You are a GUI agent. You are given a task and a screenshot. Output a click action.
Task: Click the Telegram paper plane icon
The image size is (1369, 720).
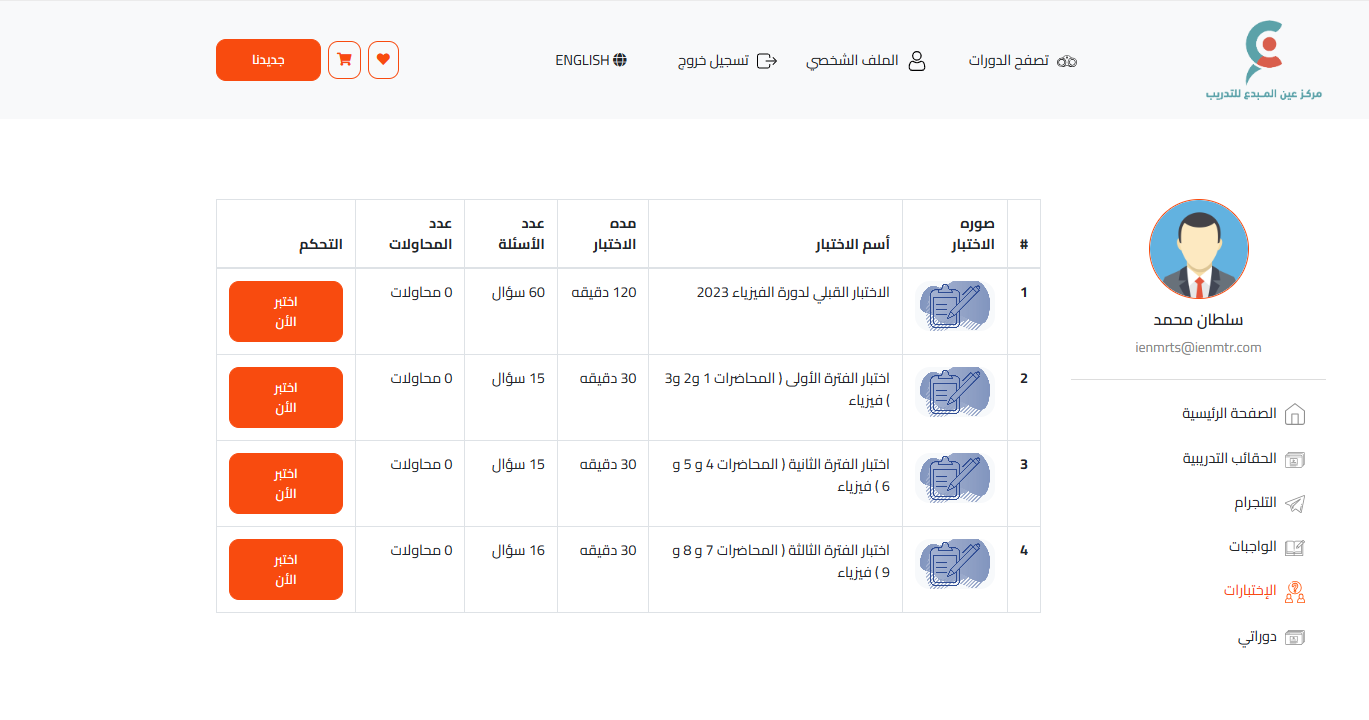point(1294,503)
